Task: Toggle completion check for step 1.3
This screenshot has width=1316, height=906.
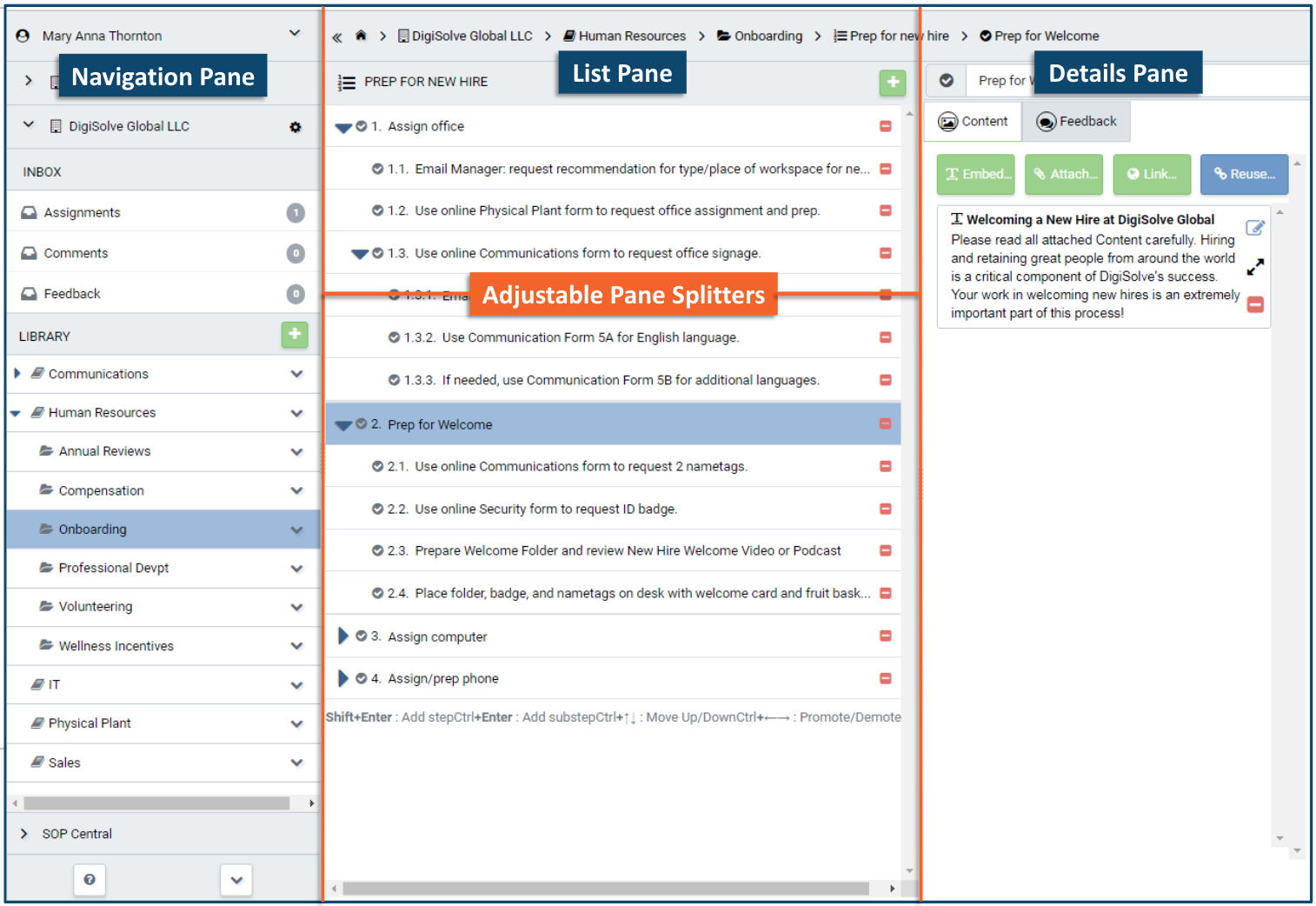Action: click(378, 253)
